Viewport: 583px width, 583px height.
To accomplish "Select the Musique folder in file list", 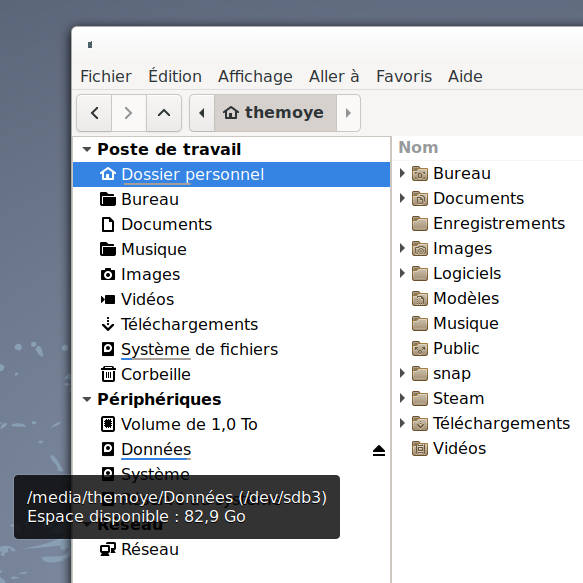I will (x=466, y=323).
